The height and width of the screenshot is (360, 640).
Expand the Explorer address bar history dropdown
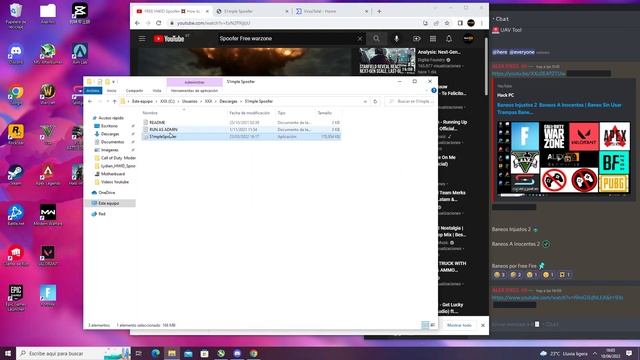[365, 101]
